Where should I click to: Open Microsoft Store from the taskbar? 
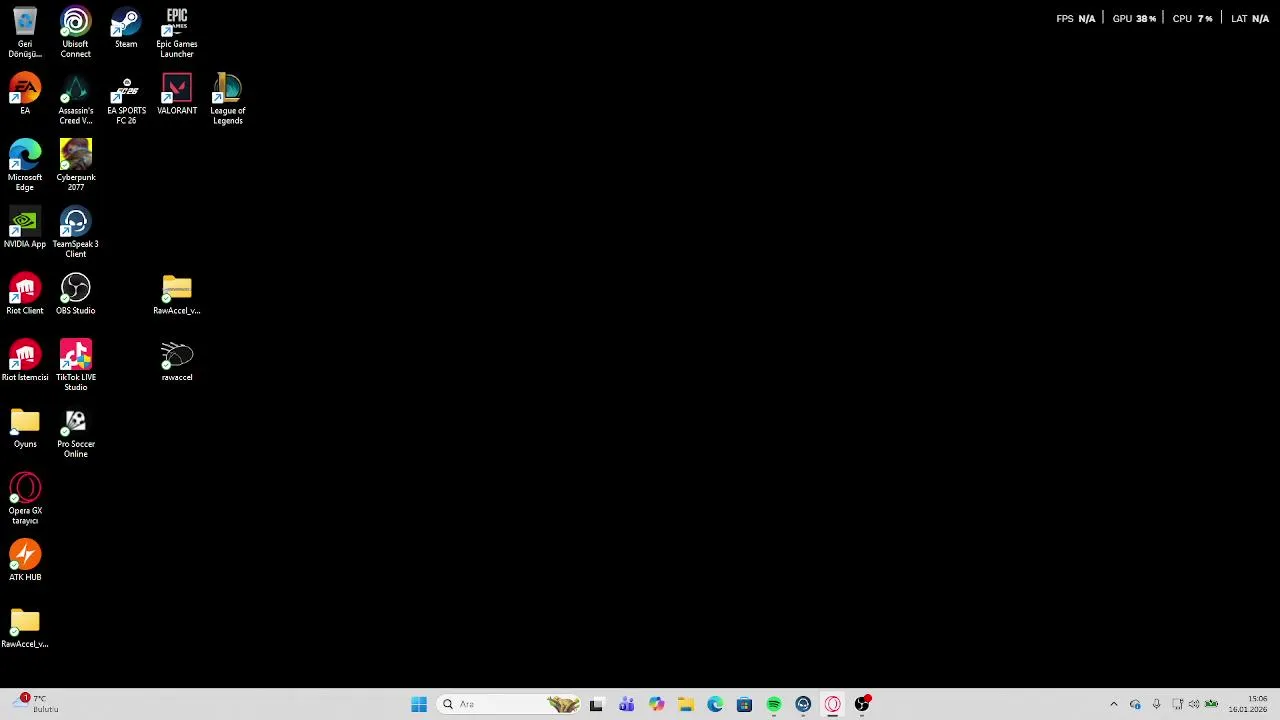744,705
